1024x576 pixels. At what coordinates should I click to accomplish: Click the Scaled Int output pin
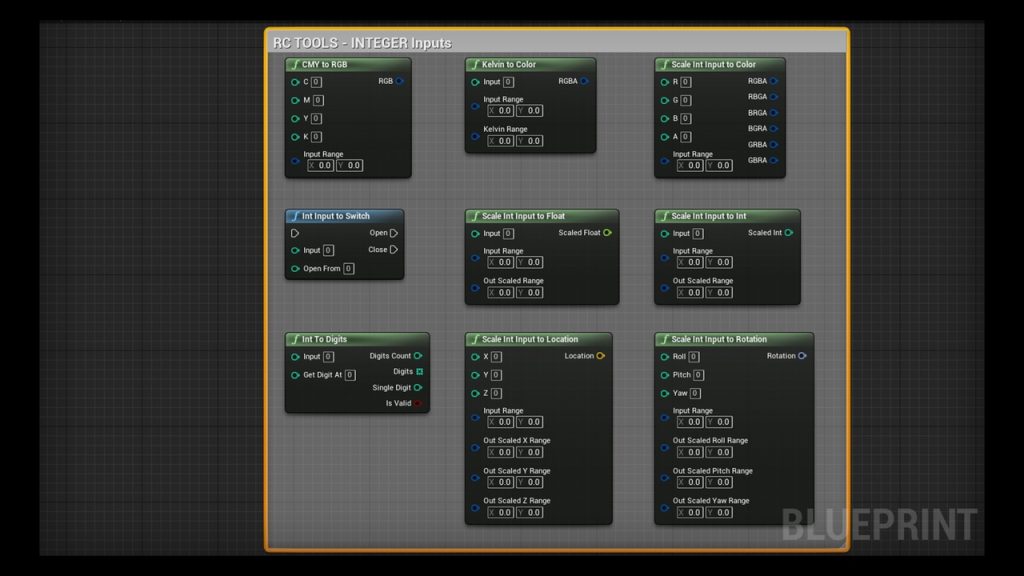point(789,233)
